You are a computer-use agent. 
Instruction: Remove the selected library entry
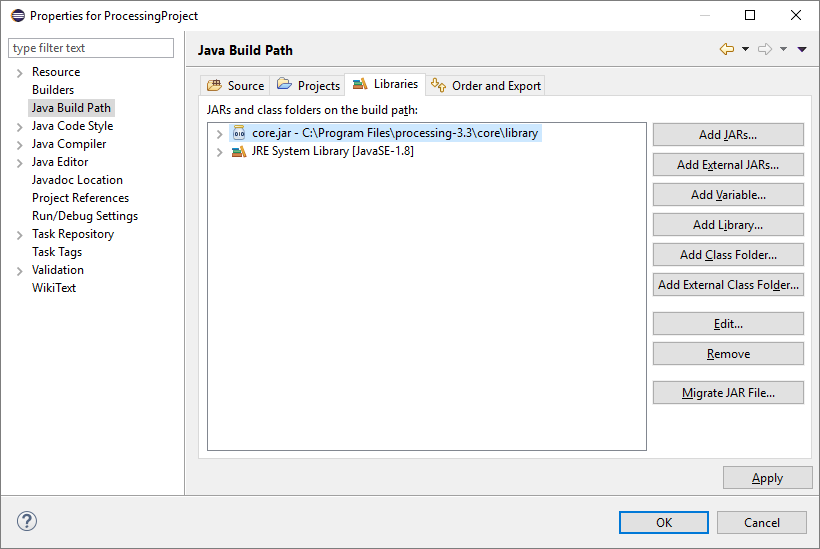coord(728,354)
